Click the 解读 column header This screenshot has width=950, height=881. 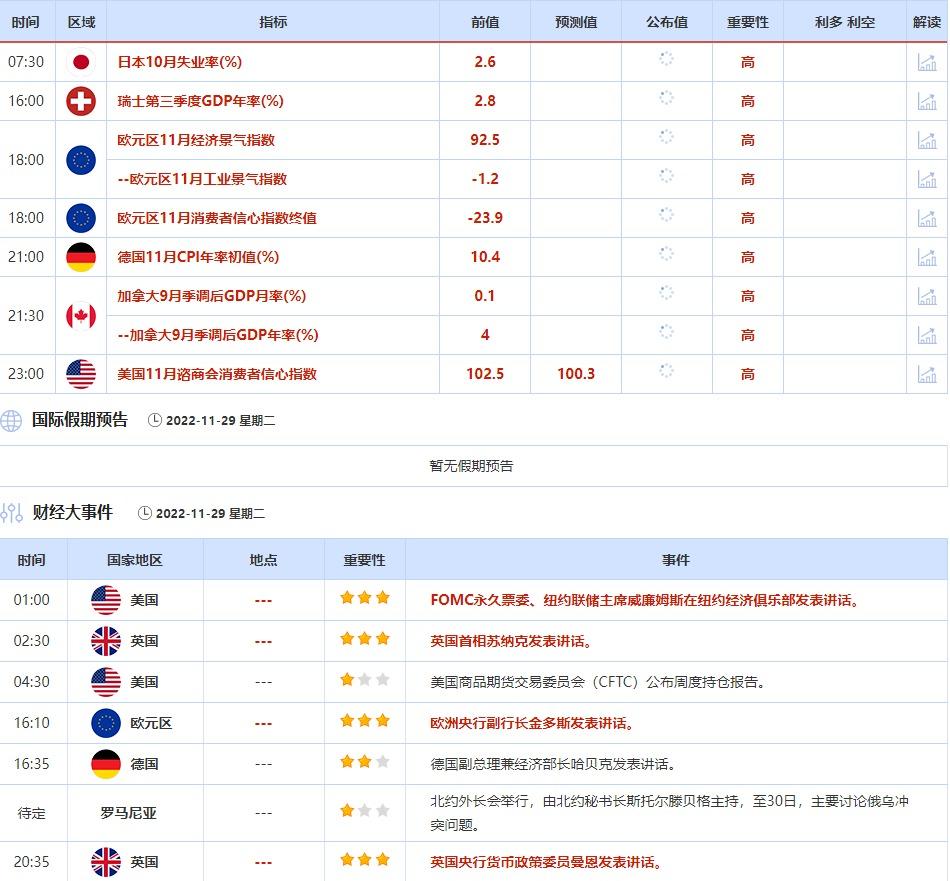point(927,22)
